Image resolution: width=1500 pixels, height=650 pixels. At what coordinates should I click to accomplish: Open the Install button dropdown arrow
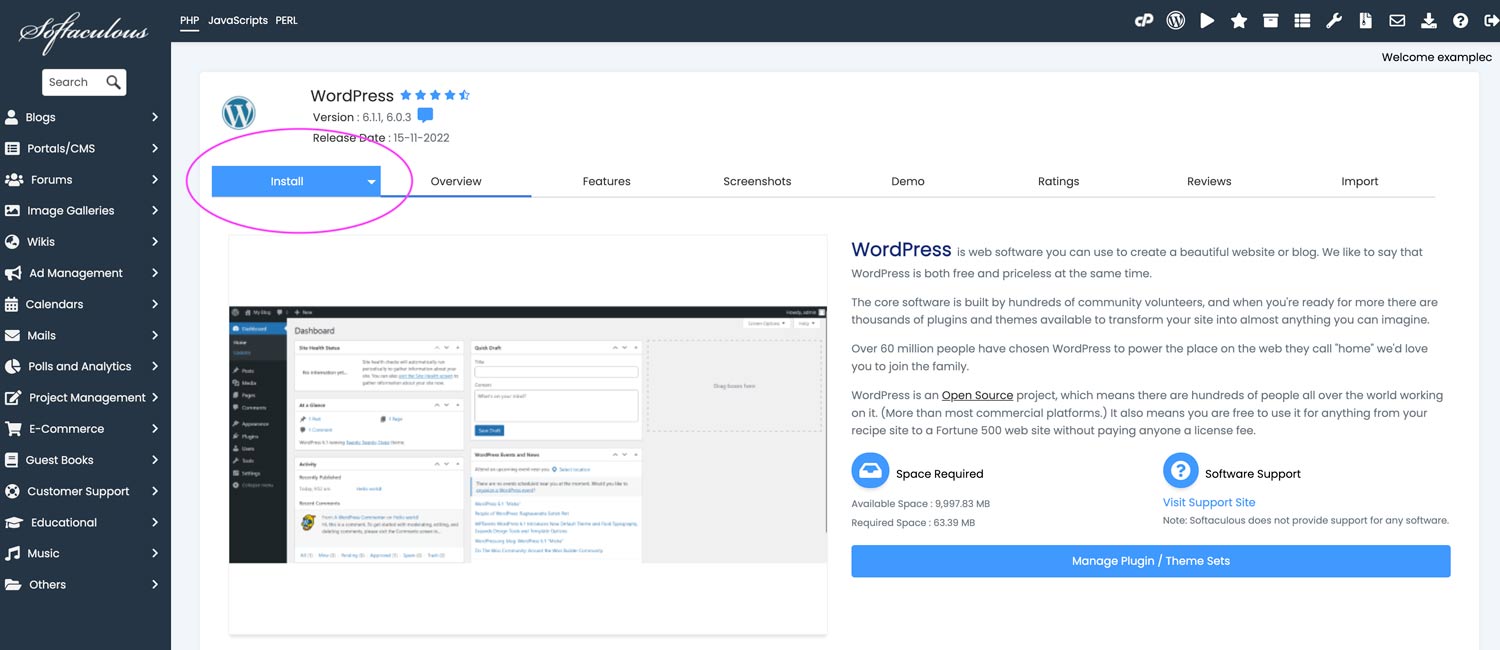coord(371,182)
